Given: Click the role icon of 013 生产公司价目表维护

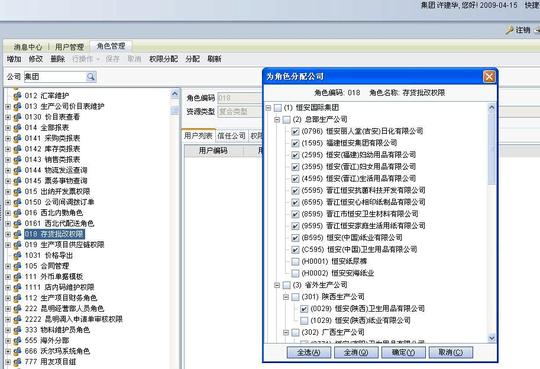Looking at the screenshot, I should tap(17, 107).
